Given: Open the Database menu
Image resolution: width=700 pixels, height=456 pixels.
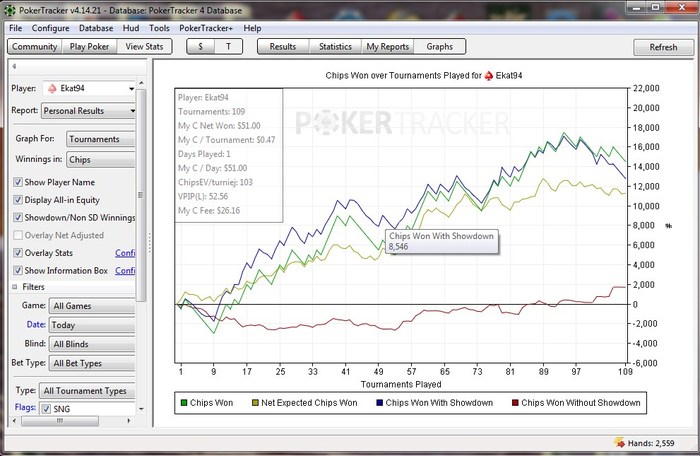Looking at the screenshot, I should pos(96,28).
